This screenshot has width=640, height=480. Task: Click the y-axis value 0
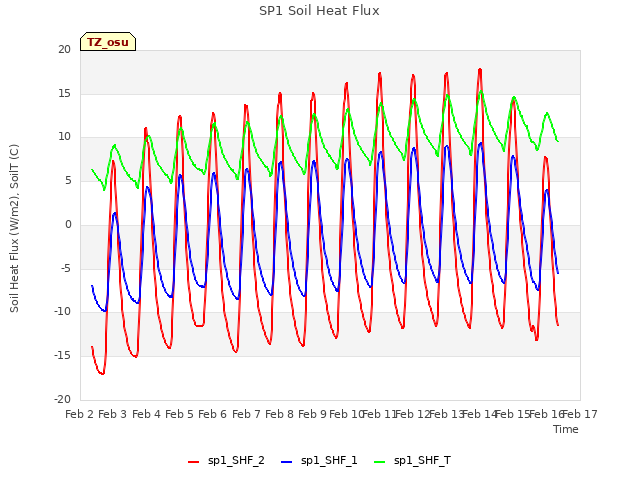(x=68, y=224)
